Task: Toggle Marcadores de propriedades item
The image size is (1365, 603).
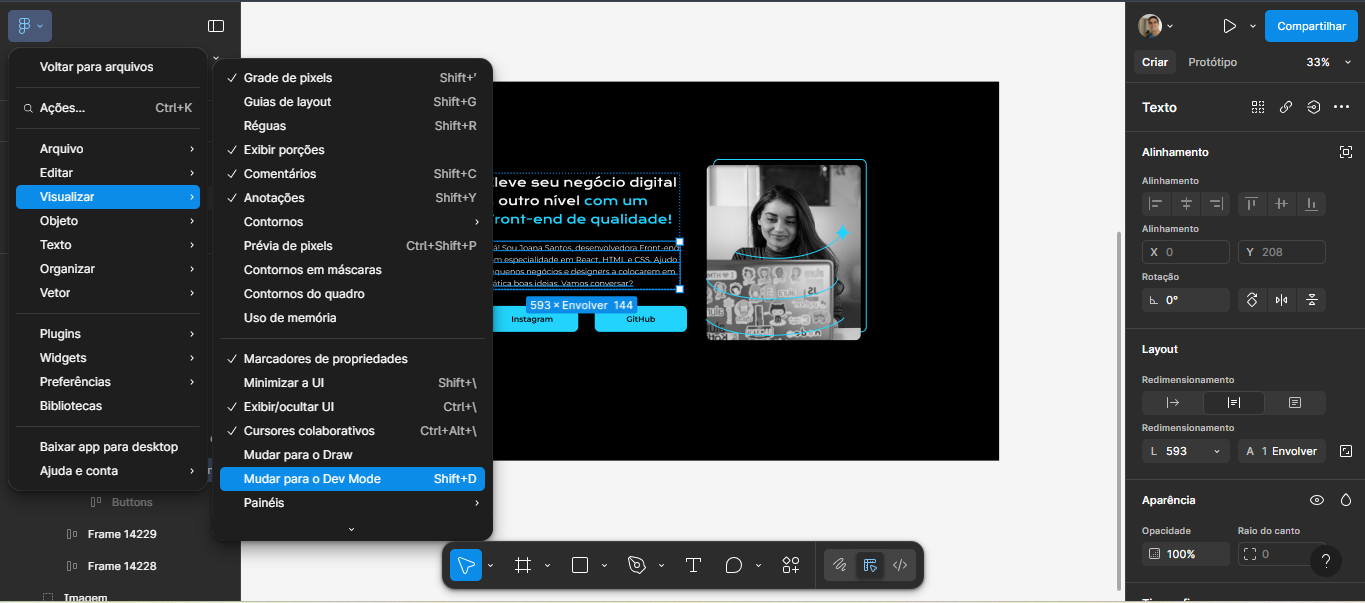Action: pyautogui.click(x=352, y=359)
